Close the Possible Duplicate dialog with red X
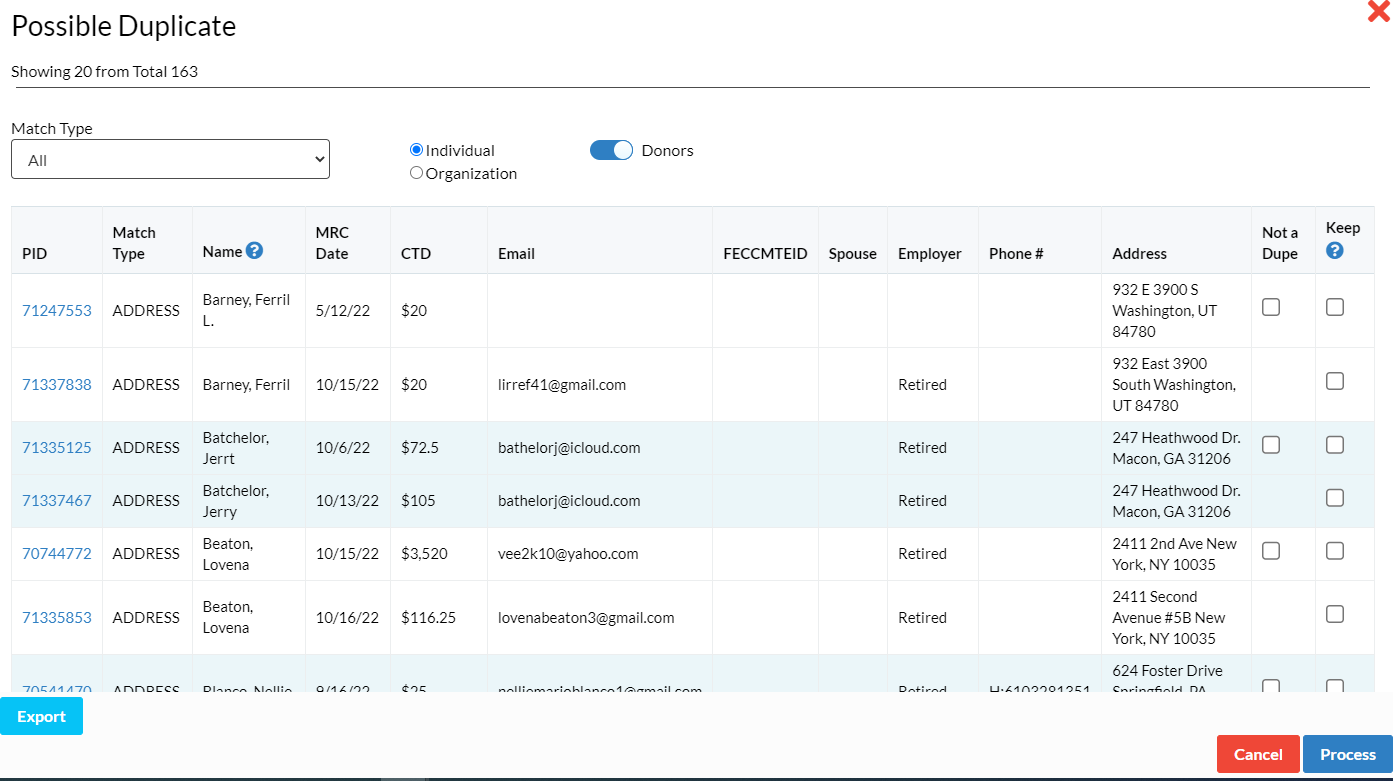Viewport: 1393px width, 781px height. point(1378,12)
